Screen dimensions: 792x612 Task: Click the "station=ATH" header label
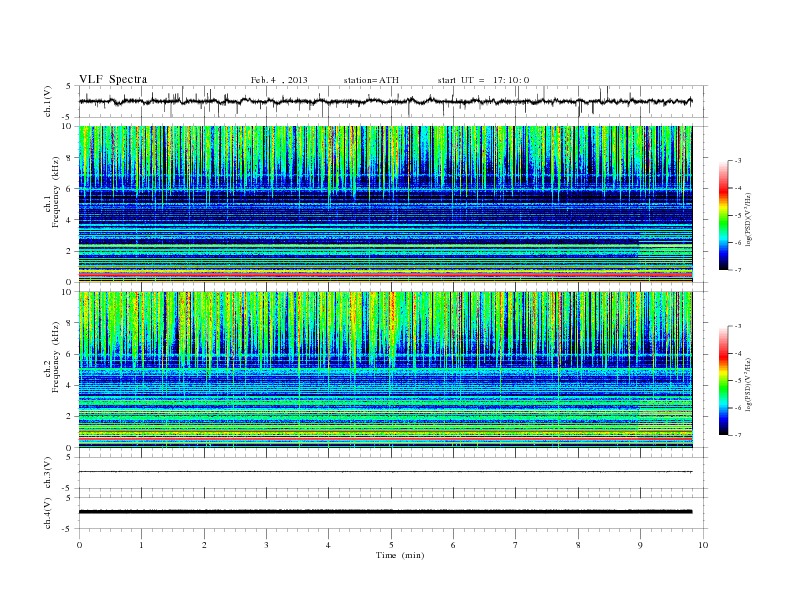(371, 80)
